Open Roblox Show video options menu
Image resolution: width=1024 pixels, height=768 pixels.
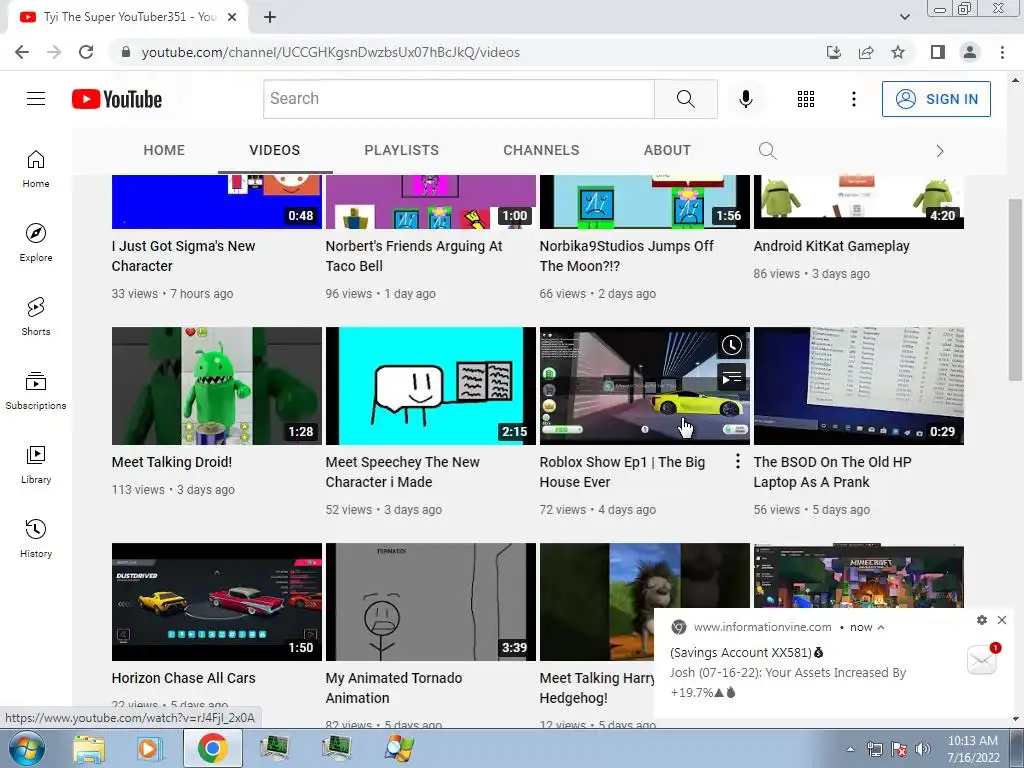click(x=737, y=461)
